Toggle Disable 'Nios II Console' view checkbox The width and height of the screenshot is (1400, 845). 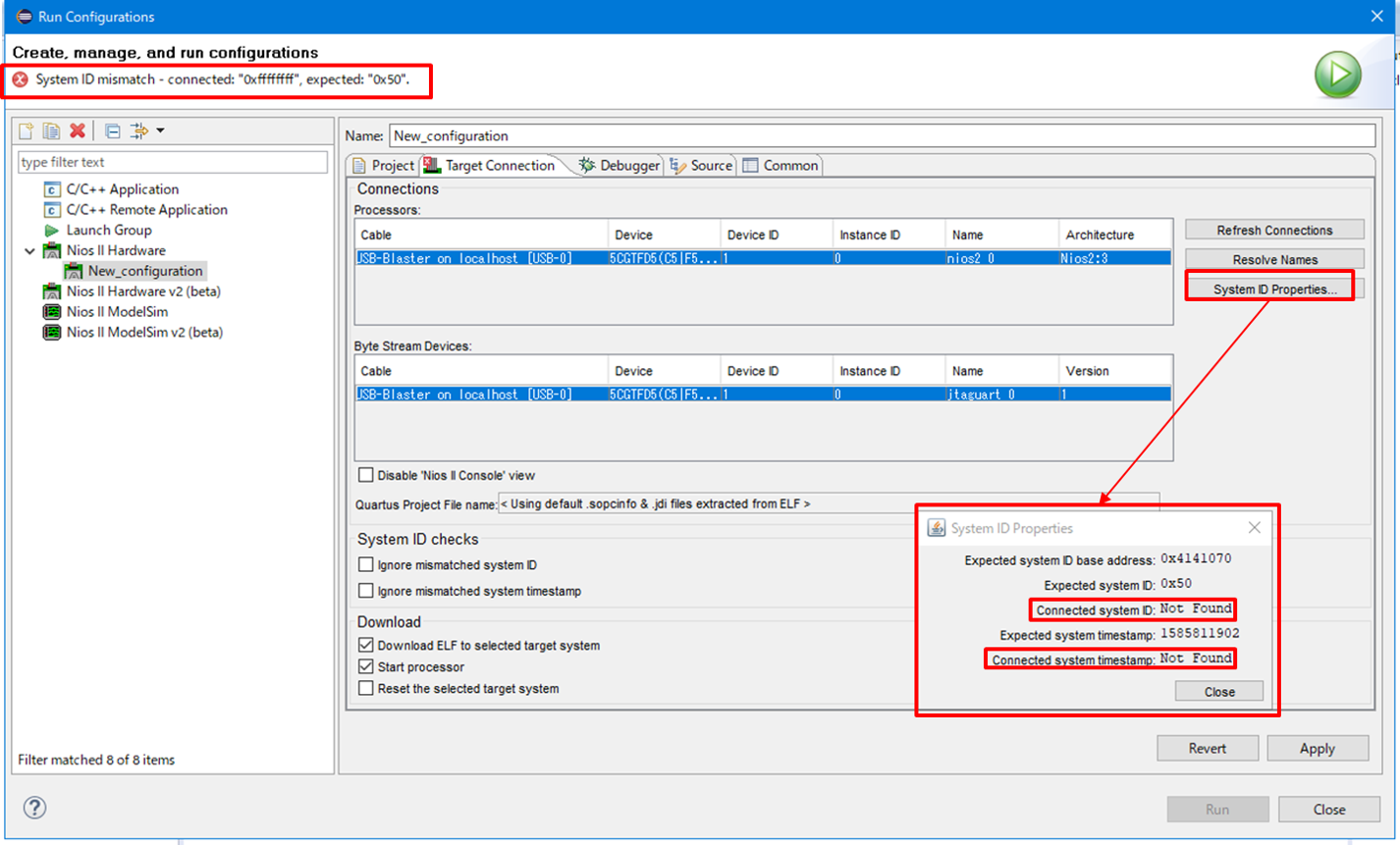click(366, 475)
